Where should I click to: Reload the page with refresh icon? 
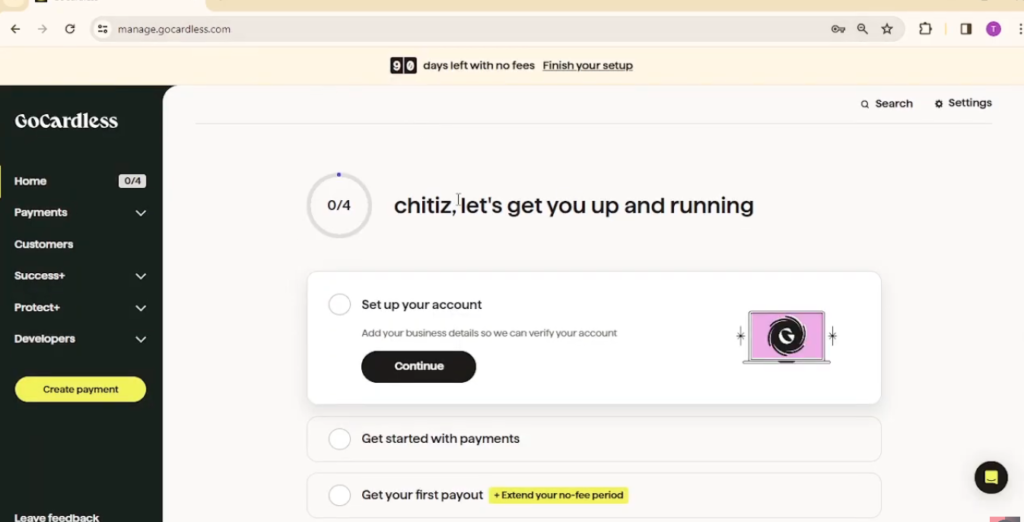click(70, 29)
